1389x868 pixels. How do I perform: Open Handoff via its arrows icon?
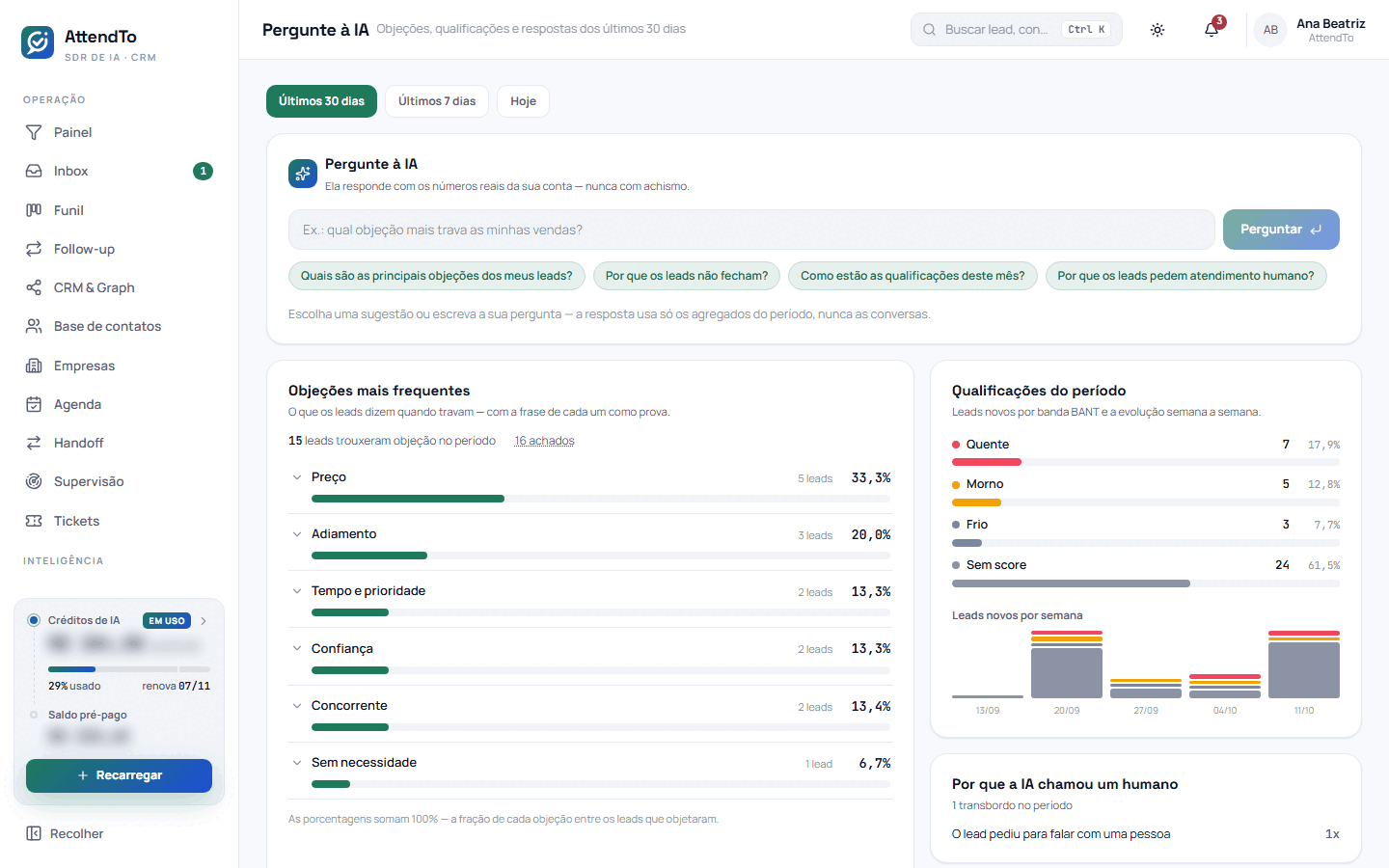click(34, 443)
